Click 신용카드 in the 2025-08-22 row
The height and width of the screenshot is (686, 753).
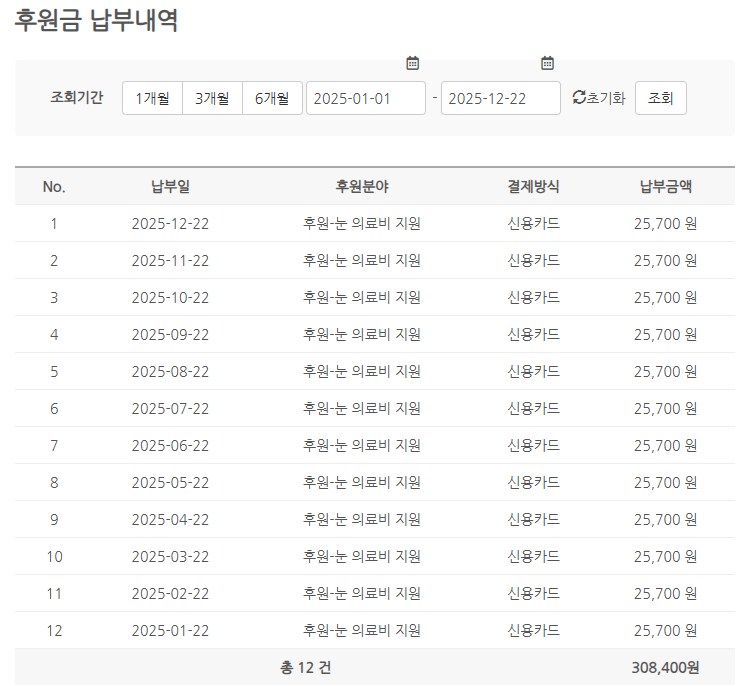(x=534, y=372)
